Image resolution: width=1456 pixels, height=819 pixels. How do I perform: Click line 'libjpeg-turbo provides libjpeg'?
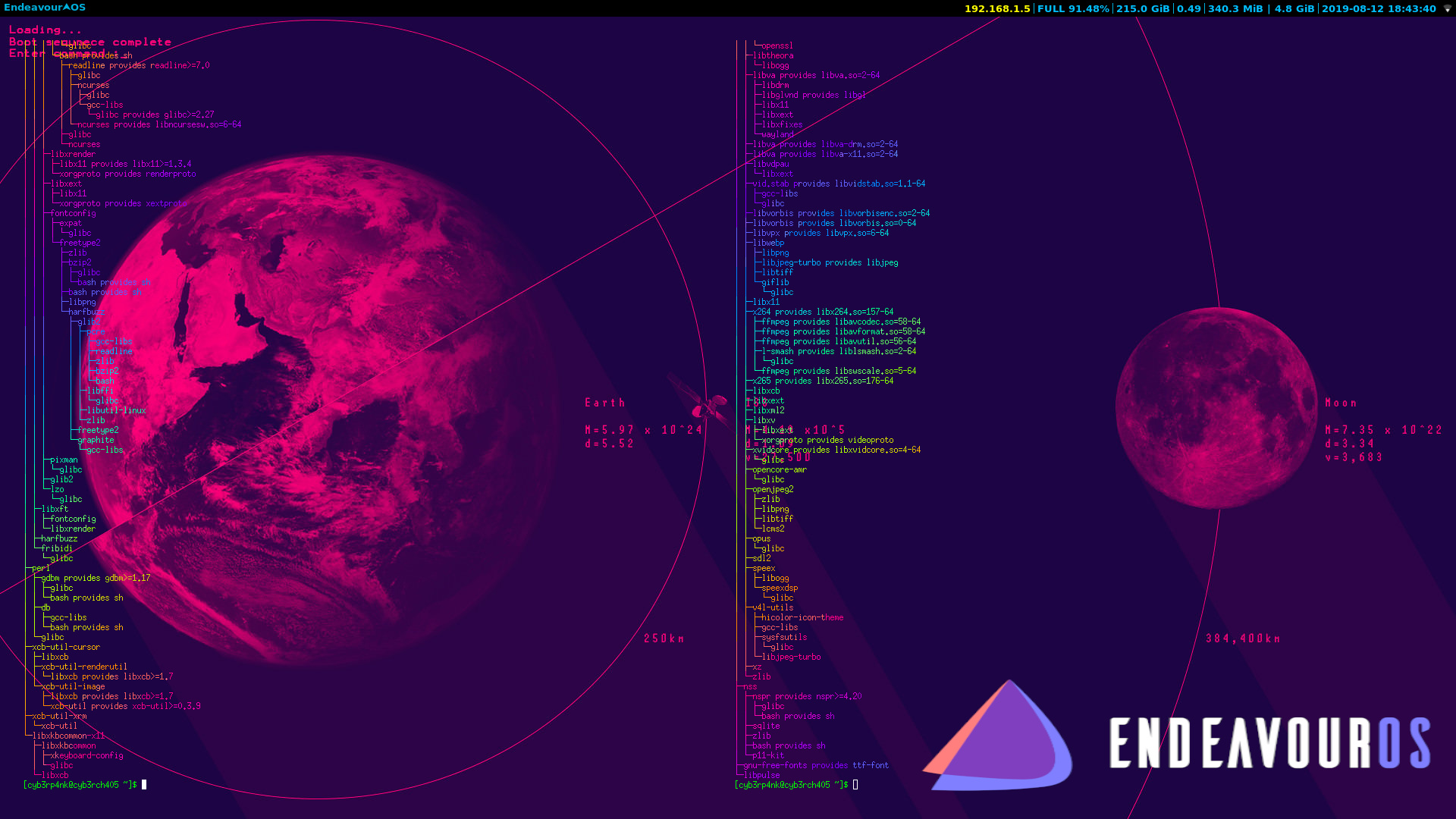pos(830,262)
